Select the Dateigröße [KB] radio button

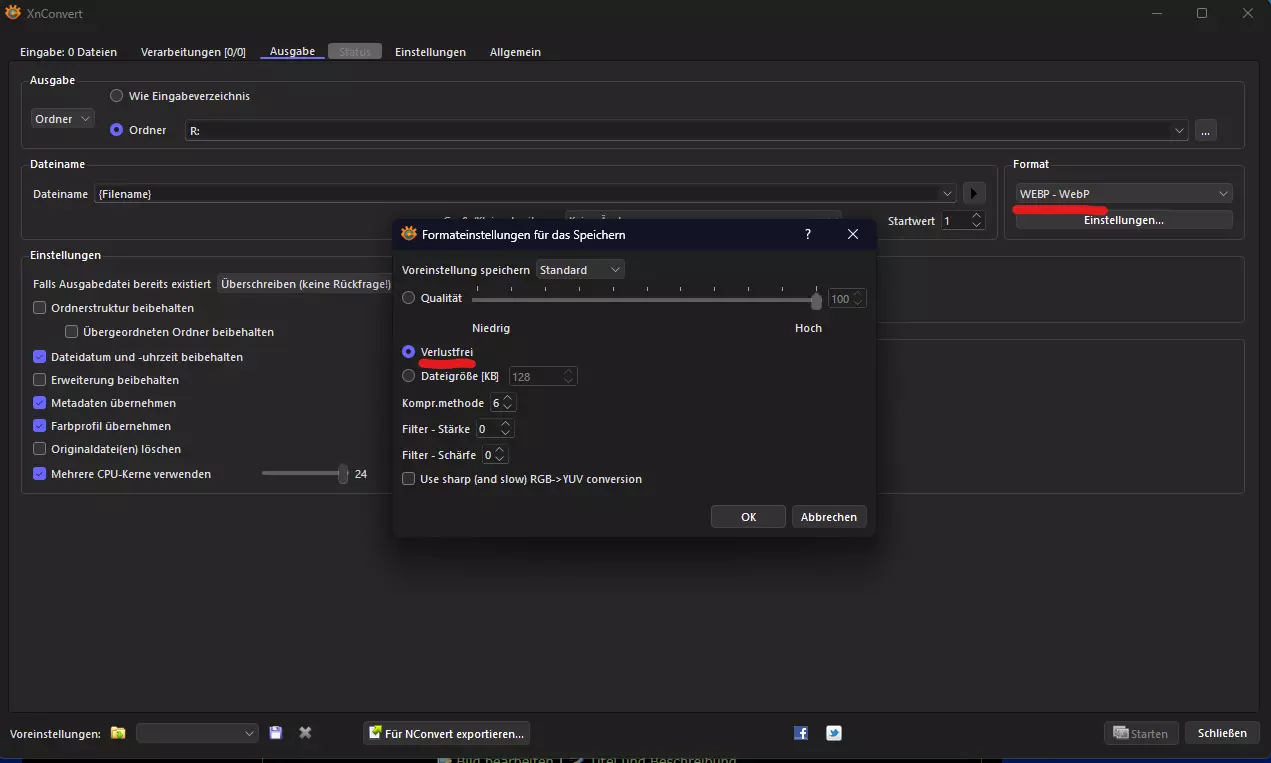(x=408, y=376)
